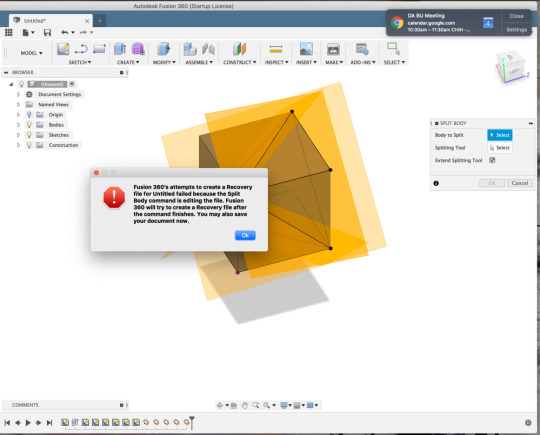Click the timeline position marker
The height and width of the screenshot is (435, 540).
click(192, 422)
